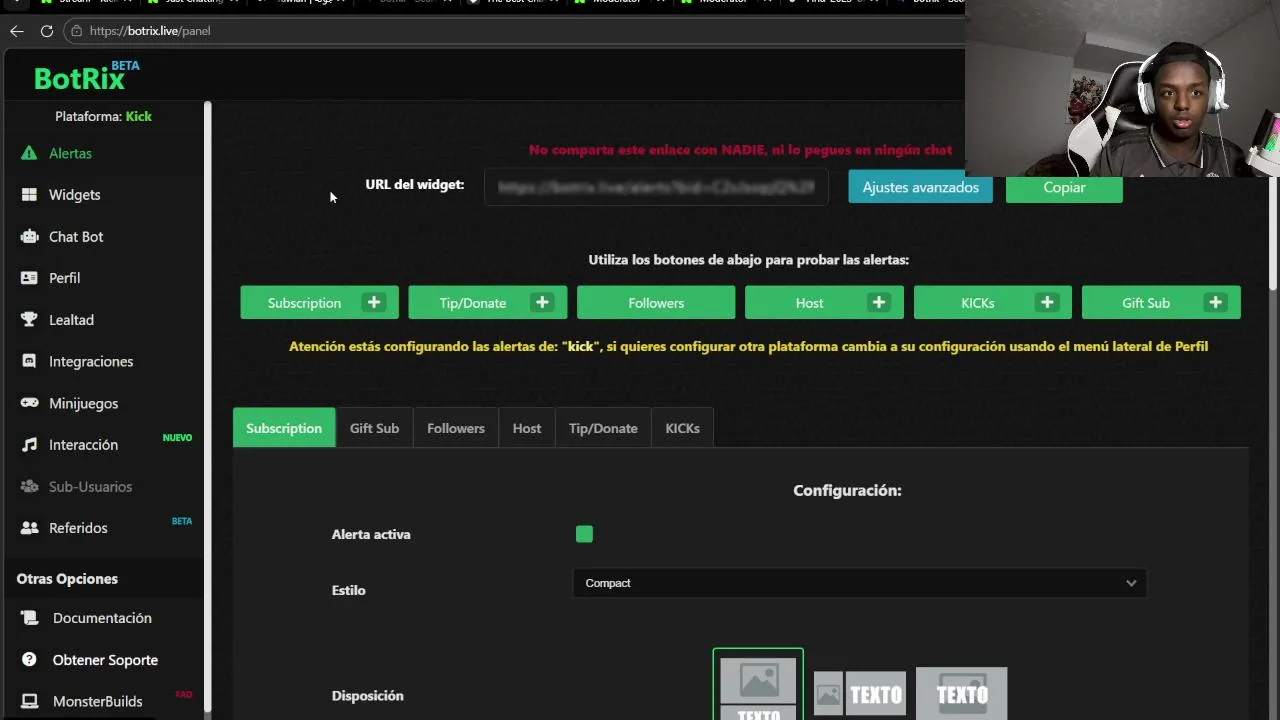Select image-beside-text layout thumbnail
Viewport: 1280px width, 720px height.
tap(860, 694)
